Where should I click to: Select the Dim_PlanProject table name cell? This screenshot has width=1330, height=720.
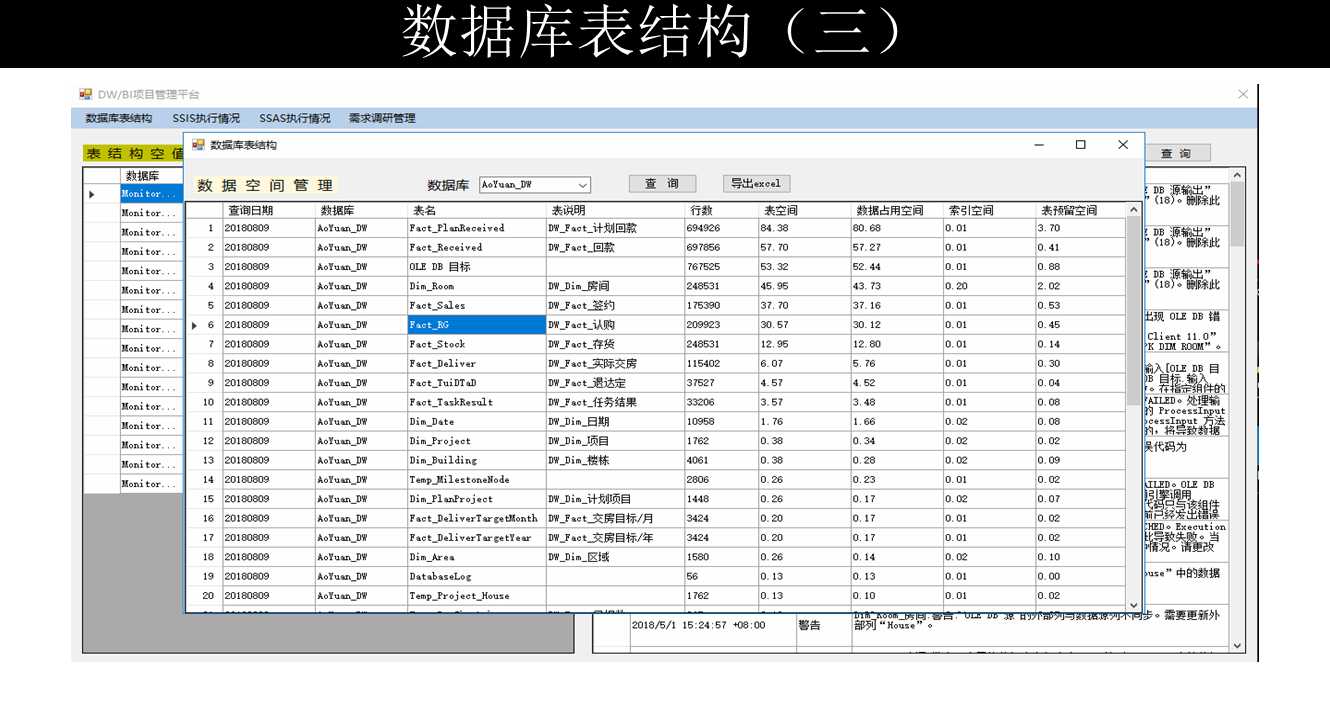[x=476, y=499]
